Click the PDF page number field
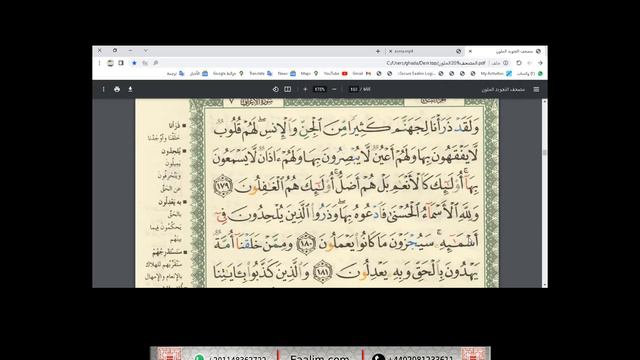 coord(353,89)
